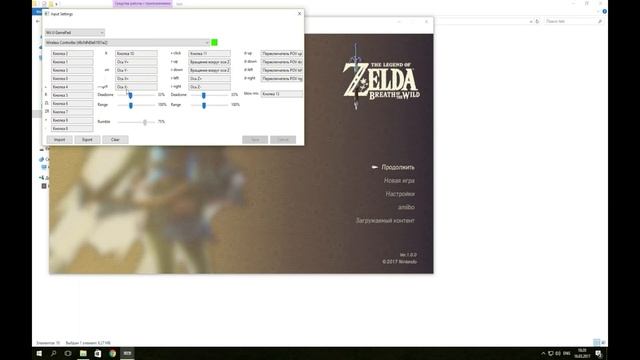The height and width of the screenshot is (360, 640).
Task: Select the r-up axis mapping field
Action: pyautogui.click(x=209, y=62)
